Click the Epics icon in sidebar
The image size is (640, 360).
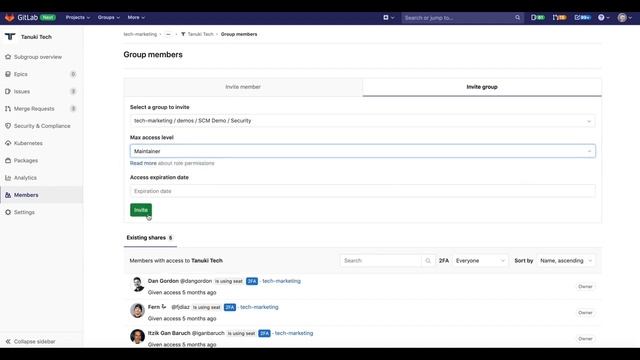(x=8, y=74)
